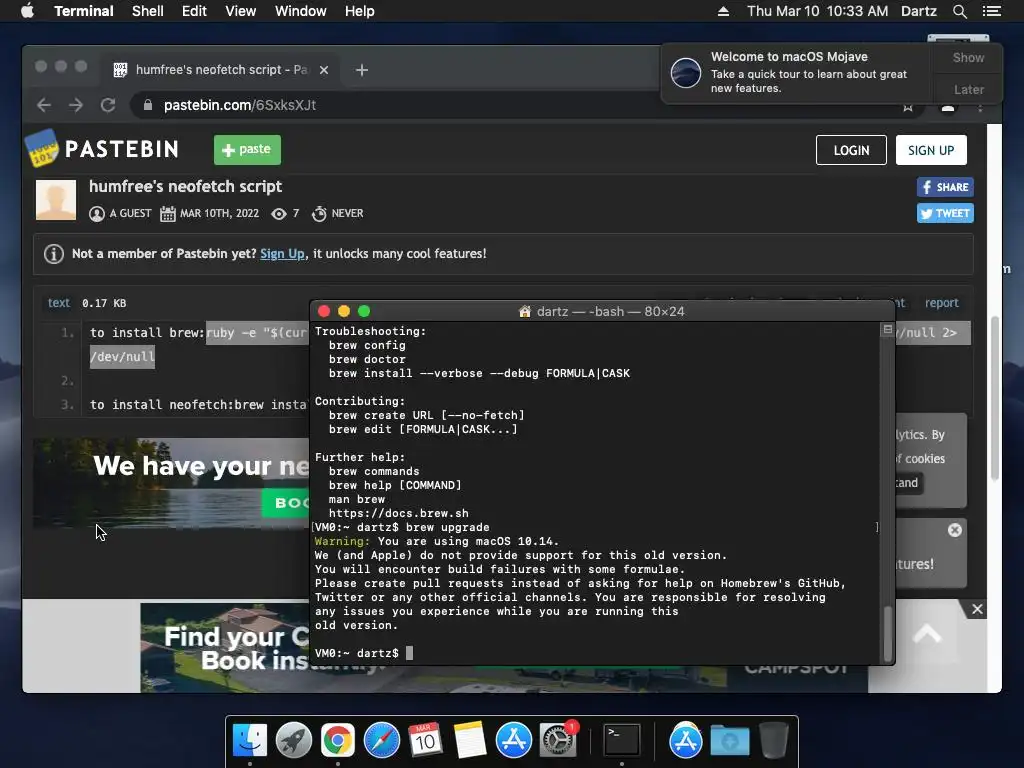The height and width of the screenshot is (768, 1024).
Task: Open the Shell menu
Action: pyautogui.click(x=148, y=11)
